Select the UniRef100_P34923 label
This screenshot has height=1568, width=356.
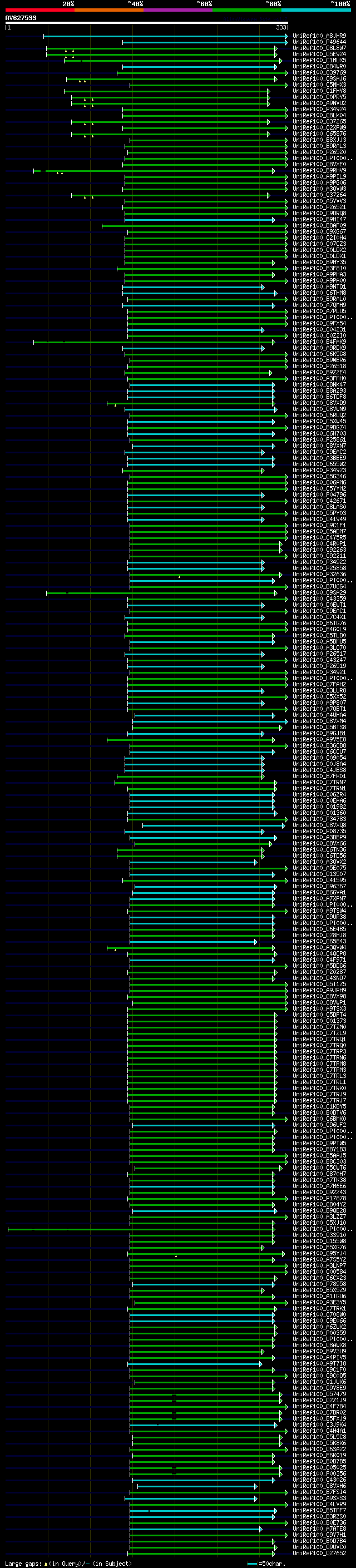coord(319,471)
